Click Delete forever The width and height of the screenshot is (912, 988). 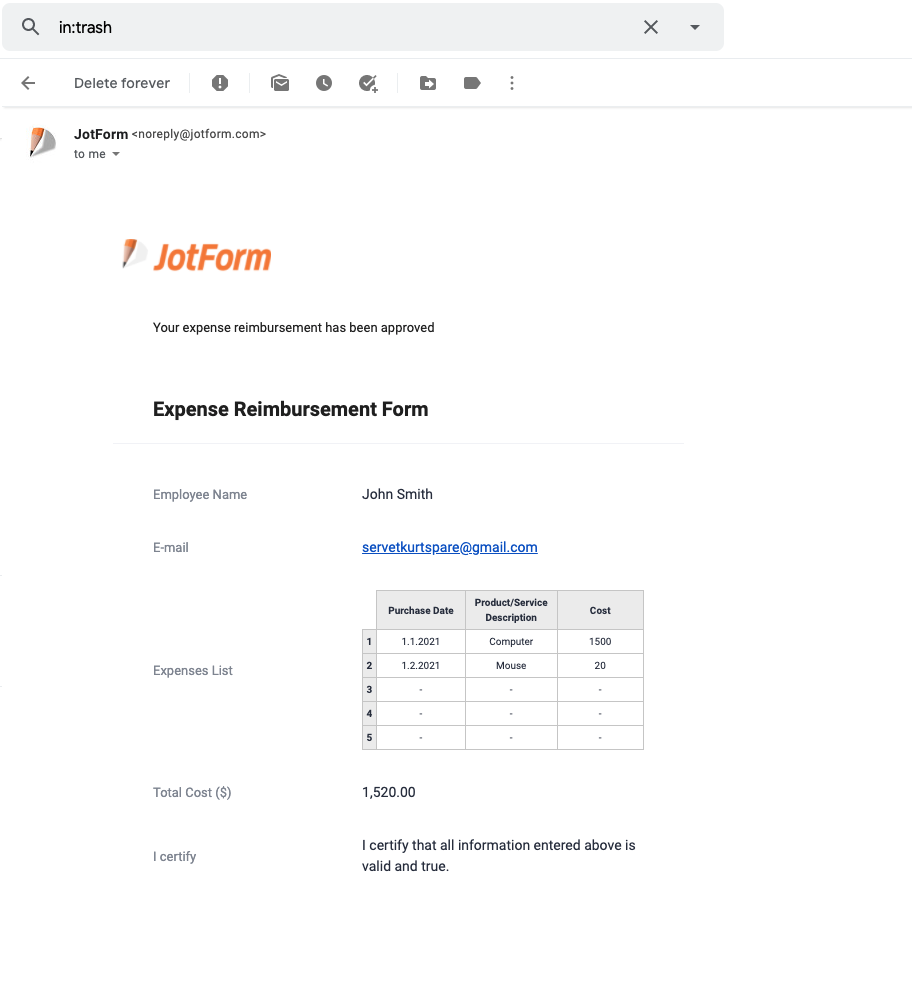coord(122,83)
